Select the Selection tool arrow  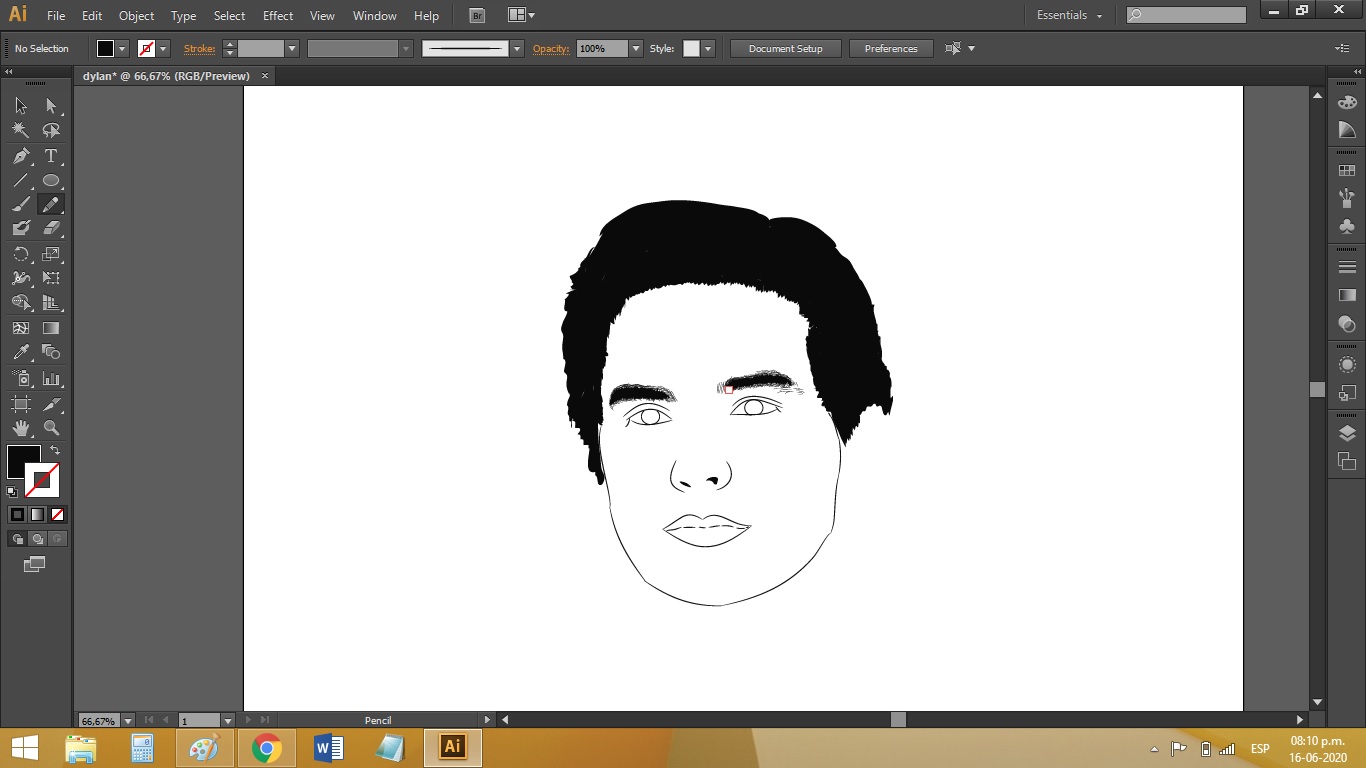[21, 106]
